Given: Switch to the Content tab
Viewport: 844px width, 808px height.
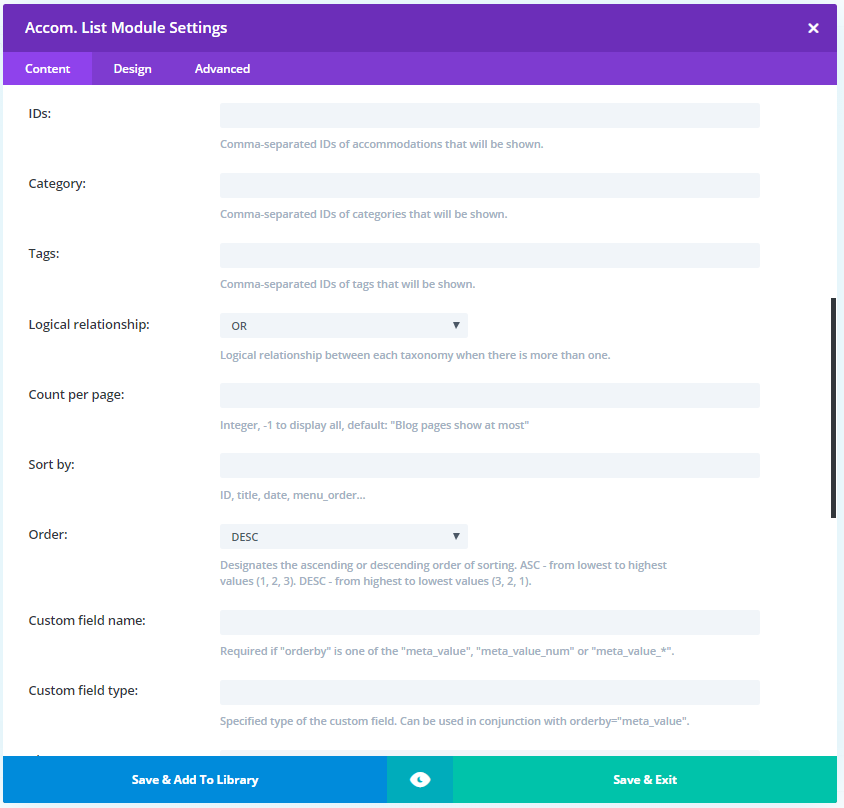Looking at the screenshot, I should [48, 69].
